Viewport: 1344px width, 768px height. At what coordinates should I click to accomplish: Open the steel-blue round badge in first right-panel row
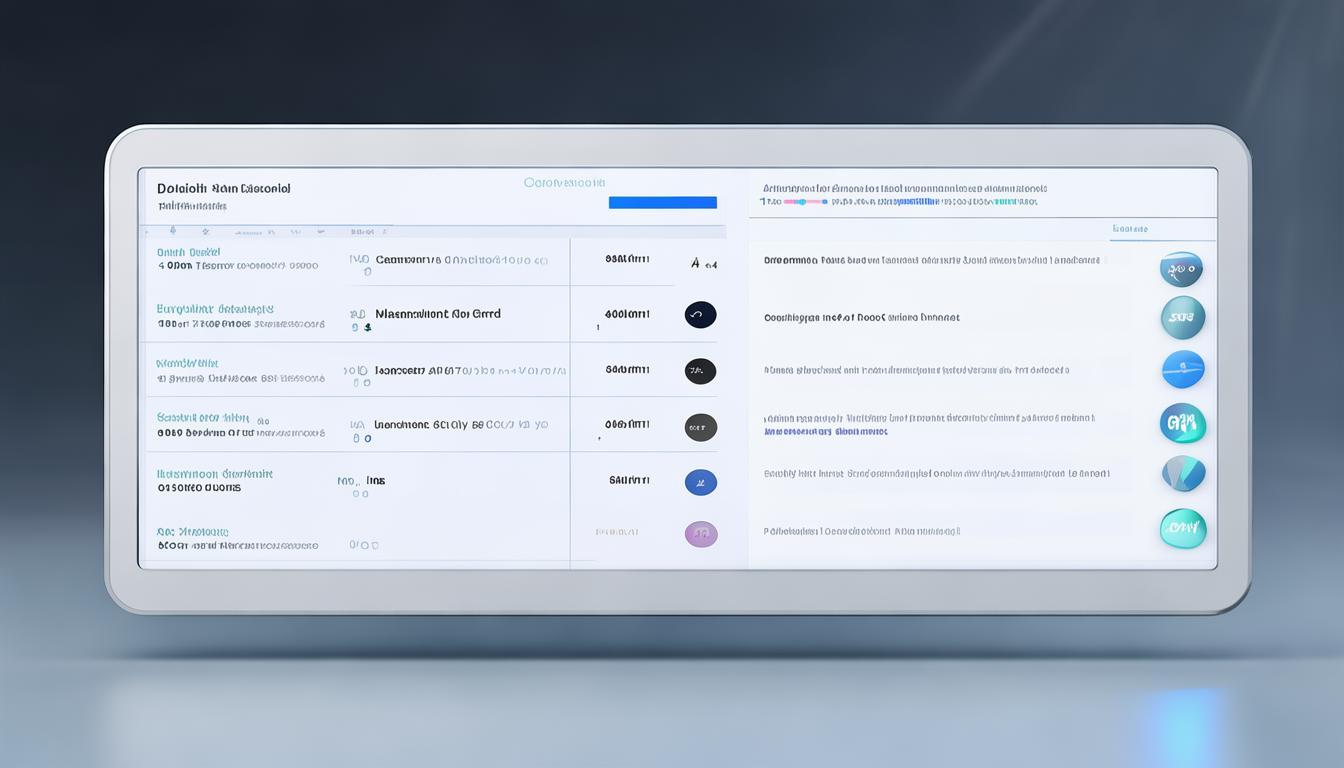[1181, 269]
